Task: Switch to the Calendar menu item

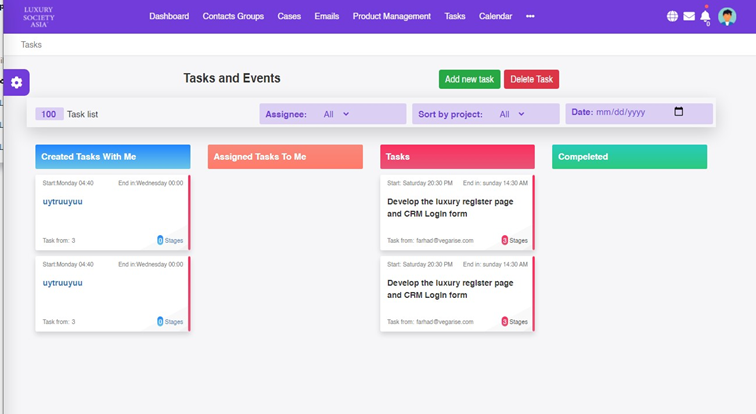Action: pos(495,17)
